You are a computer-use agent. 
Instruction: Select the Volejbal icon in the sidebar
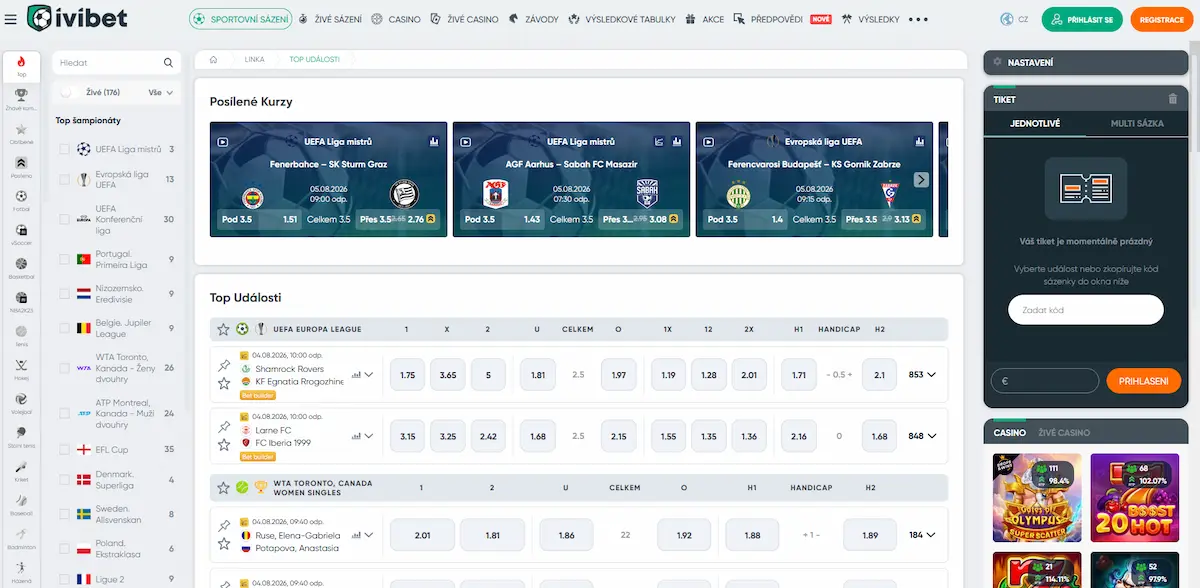[x=21, y=403]
